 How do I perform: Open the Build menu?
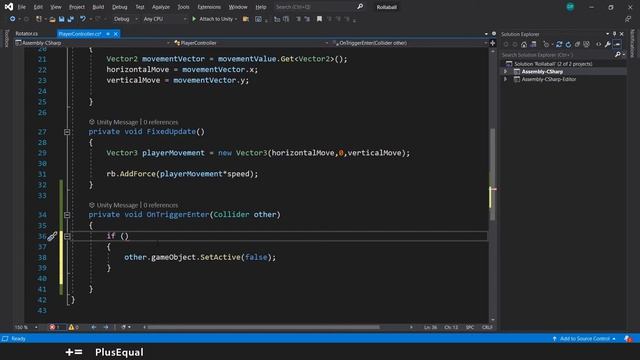pyautogui.click(x=98, y=7)
